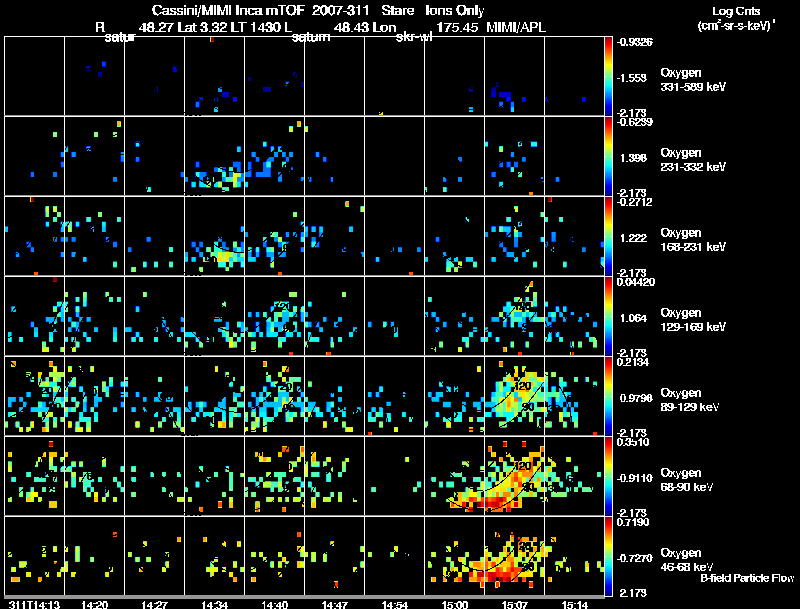Click the 'Lat 3.32' header value
This screenshot has width=800, height=609.
203,27
